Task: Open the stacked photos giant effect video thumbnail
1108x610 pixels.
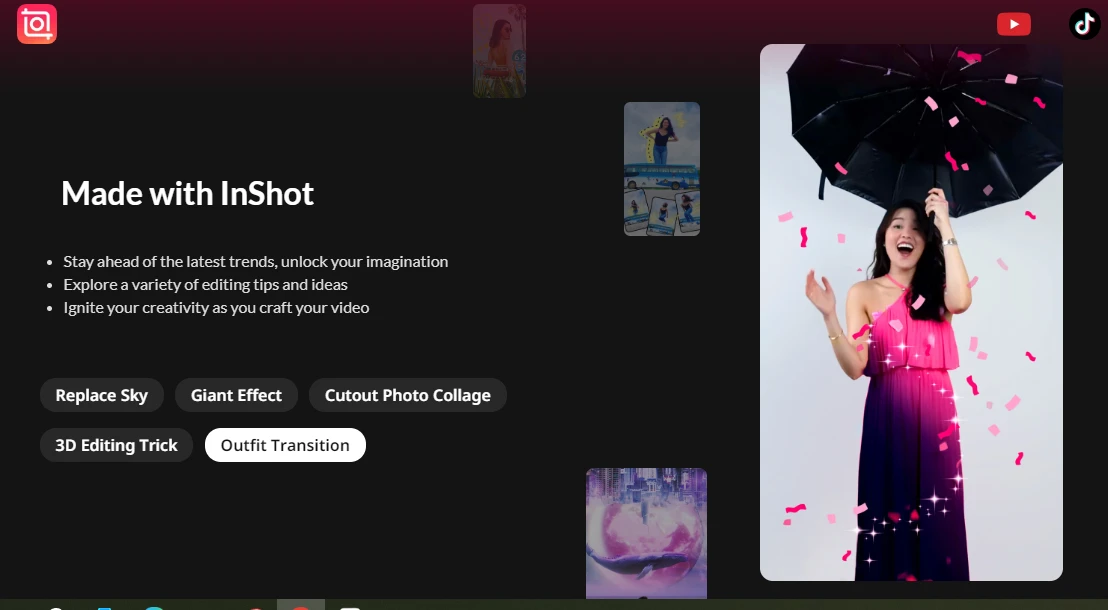Action: 661,167
